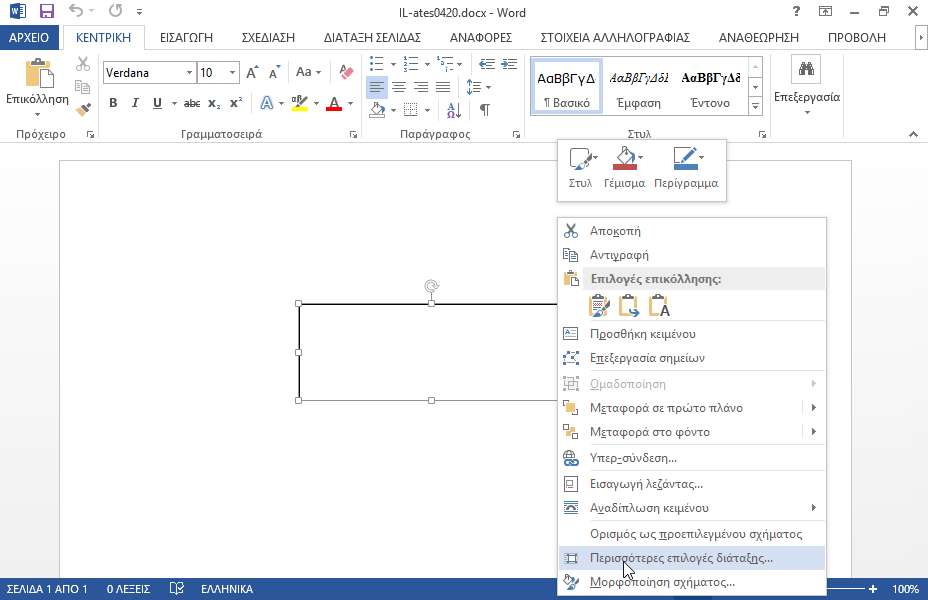
Task: Collapse the ribbon with the arrow
Action: pos(913,134)
